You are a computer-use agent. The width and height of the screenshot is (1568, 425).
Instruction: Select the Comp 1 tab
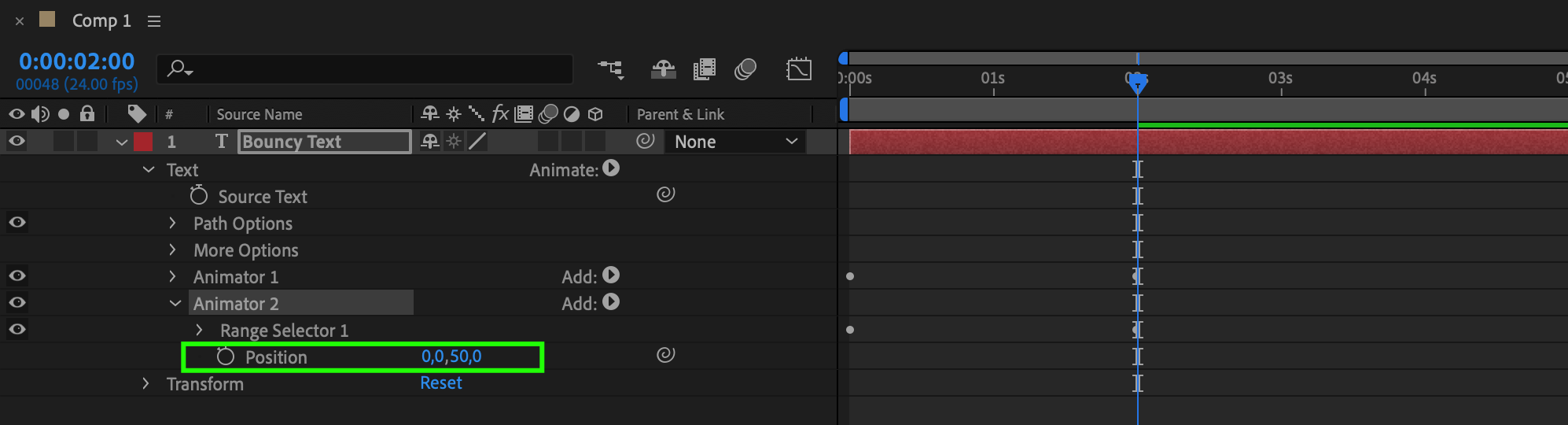click(x=101, y=21)
